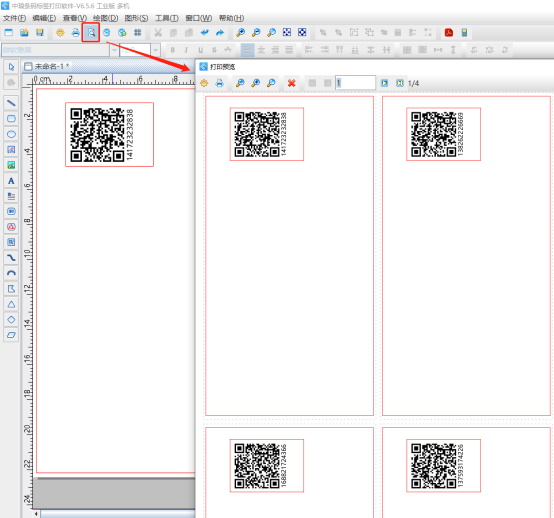Image resolution: width=554 pixels, height=518 pixels.
Task: Click the font size combo box
Action: (135, 50)
